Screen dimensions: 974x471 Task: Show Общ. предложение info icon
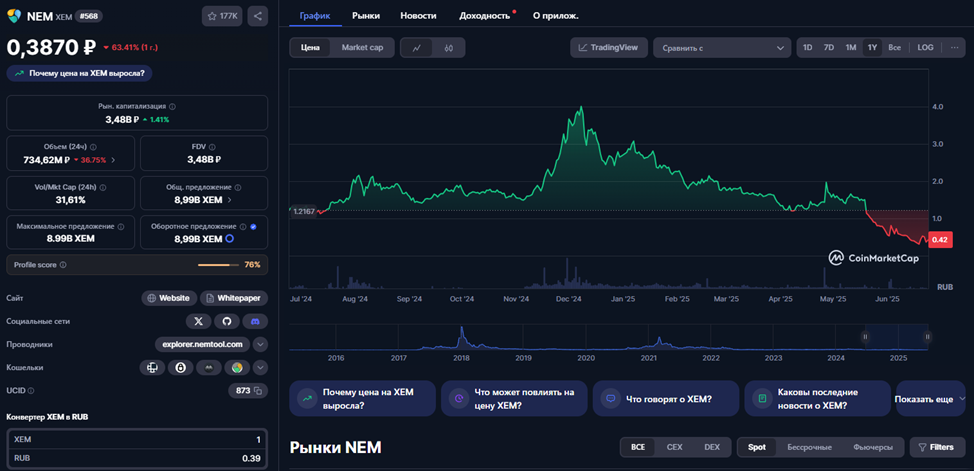tap(238, 187)
